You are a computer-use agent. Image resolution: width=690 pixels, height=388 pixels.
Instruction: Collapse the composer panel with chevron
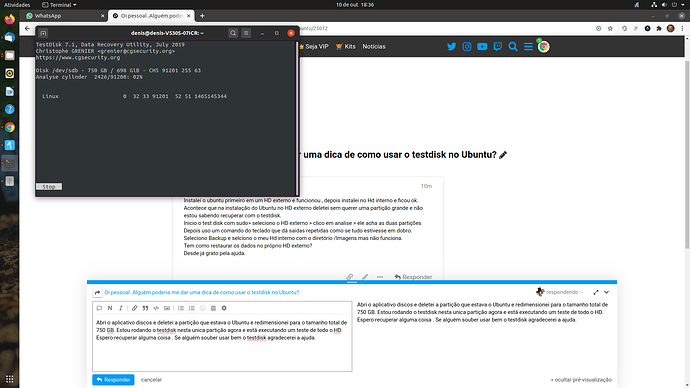click(606, 292)
